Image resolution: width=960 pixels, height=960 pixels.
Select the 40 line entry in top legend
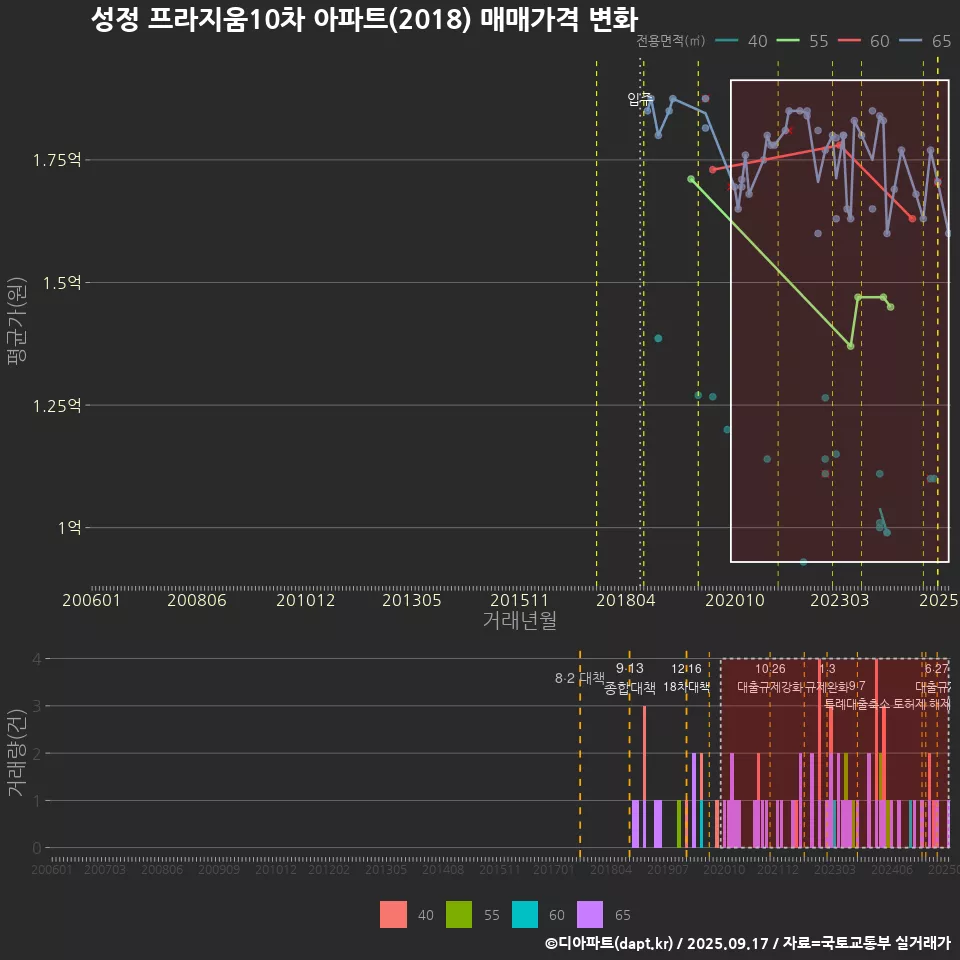click(x=741, y=41)
